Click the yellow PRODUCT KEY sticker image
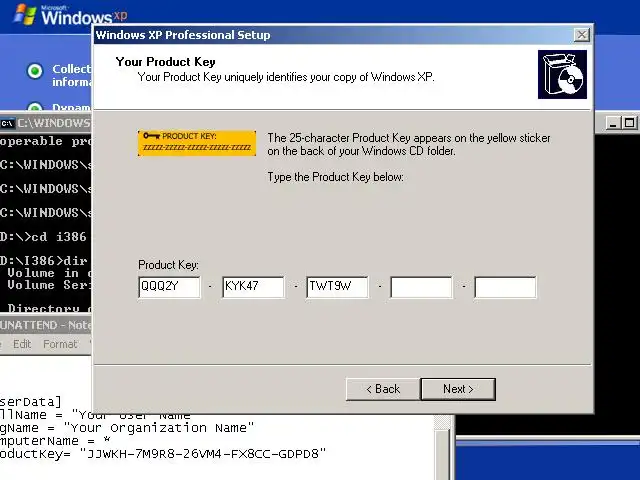The width and height of the screenshot is (640, 480). pyautogui.click(x=197, y=143)
